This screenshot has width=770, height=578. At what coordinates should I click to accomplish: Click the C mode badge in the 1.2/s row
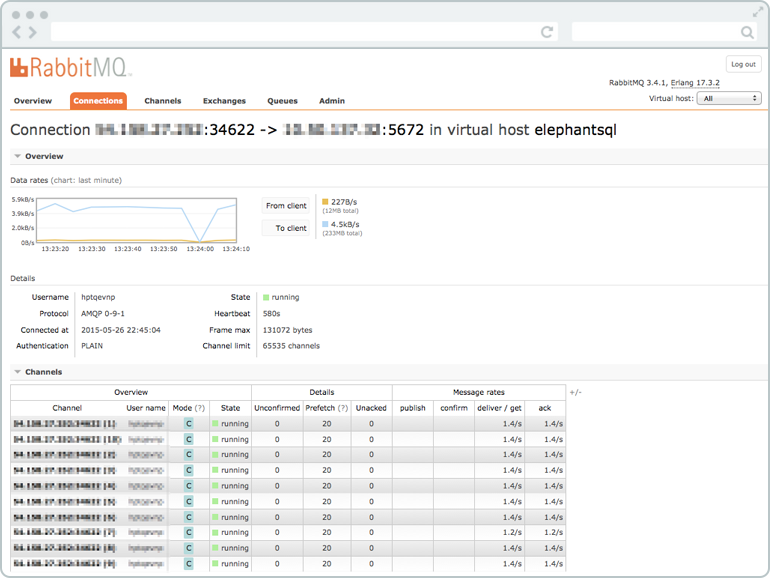pos(189,532)
